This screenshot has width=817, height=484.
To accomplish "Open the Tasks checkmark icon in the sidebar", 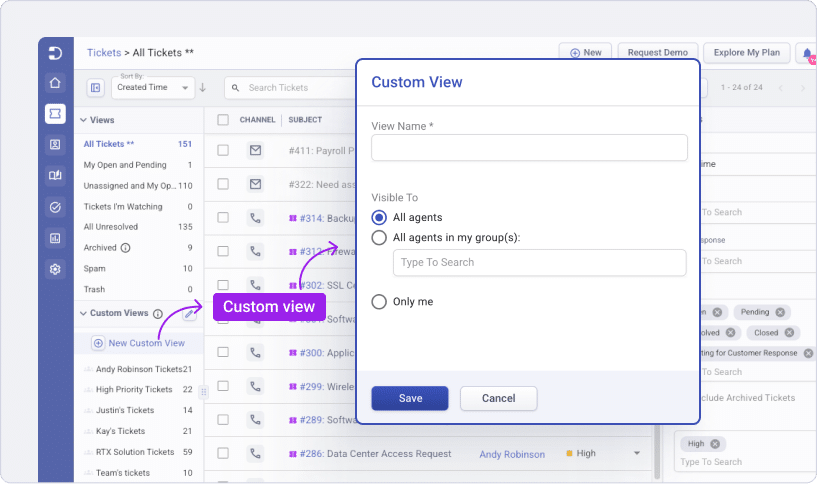I will click(55, 207).
